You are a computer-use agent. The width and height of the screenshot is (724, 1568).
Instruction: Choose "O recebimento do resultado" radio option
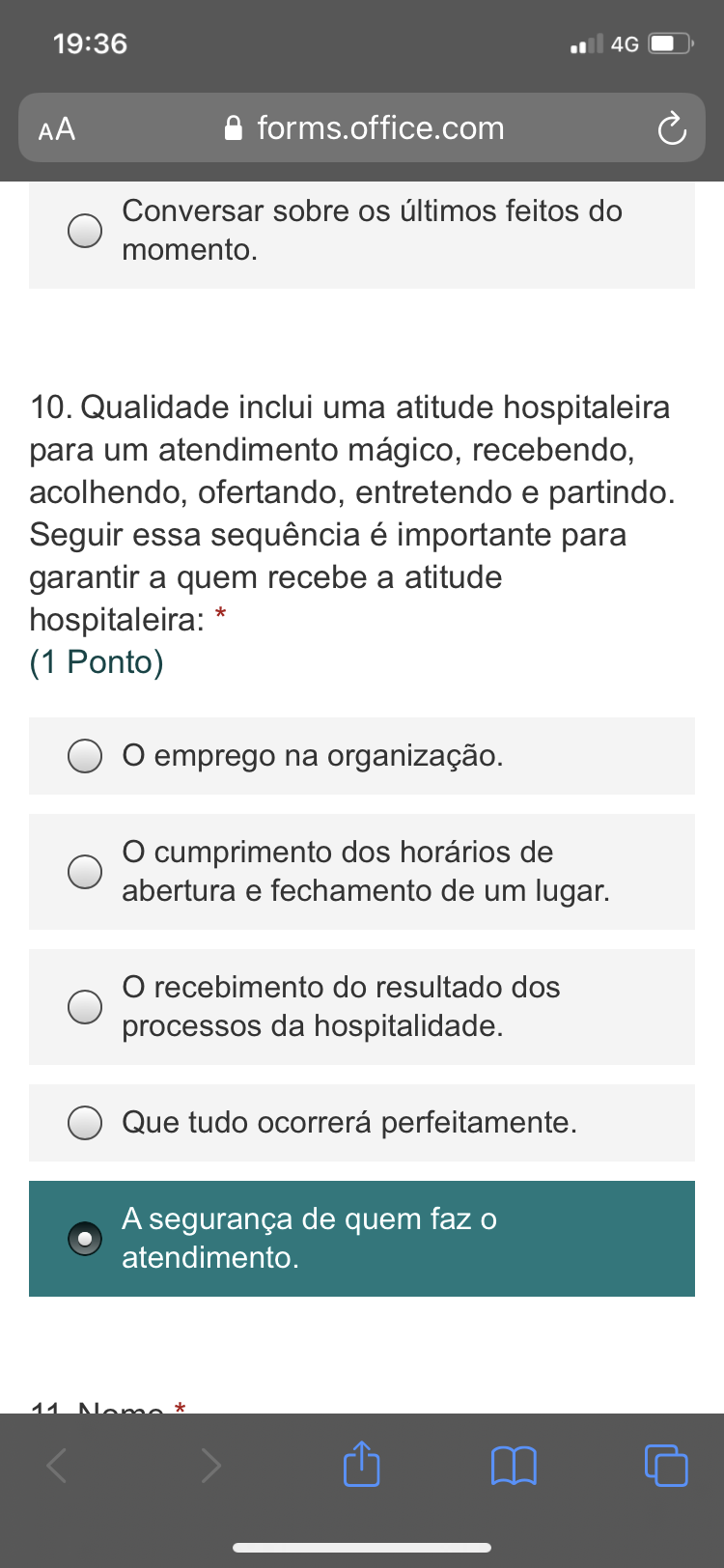click(85, 1007)
